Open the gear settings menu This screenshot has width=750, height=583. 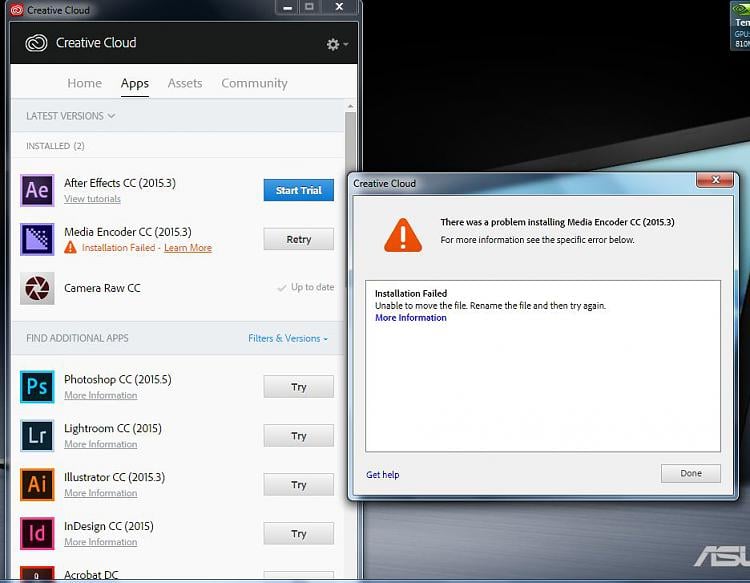(x=337, y=44)
